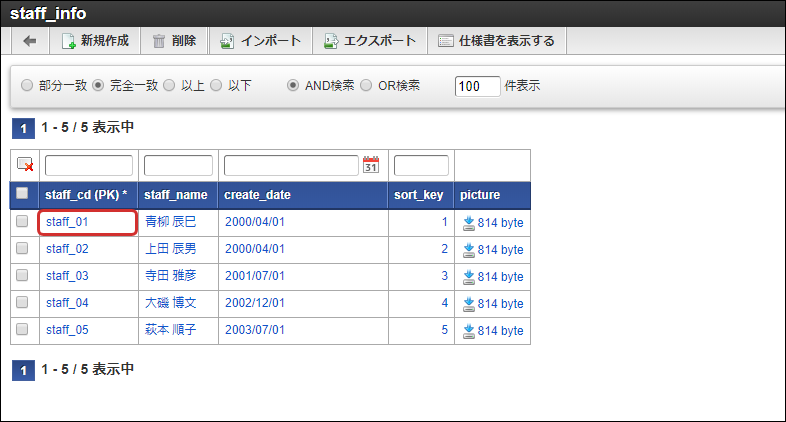Open the エクスポート export function
Viewport: 786px width, 422px height.
click(x=369, y=41)
